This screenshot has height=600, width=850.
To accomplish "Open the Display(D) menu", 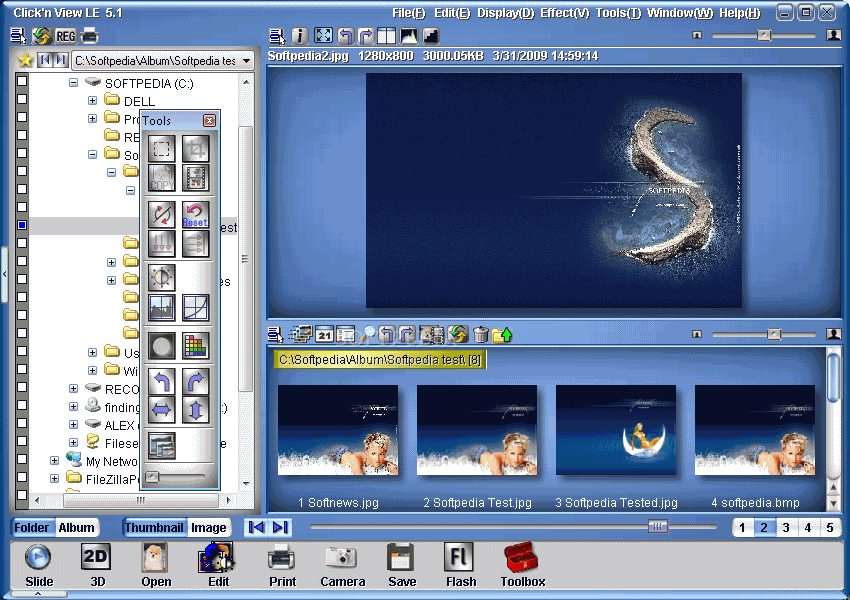I will point(506,13).
